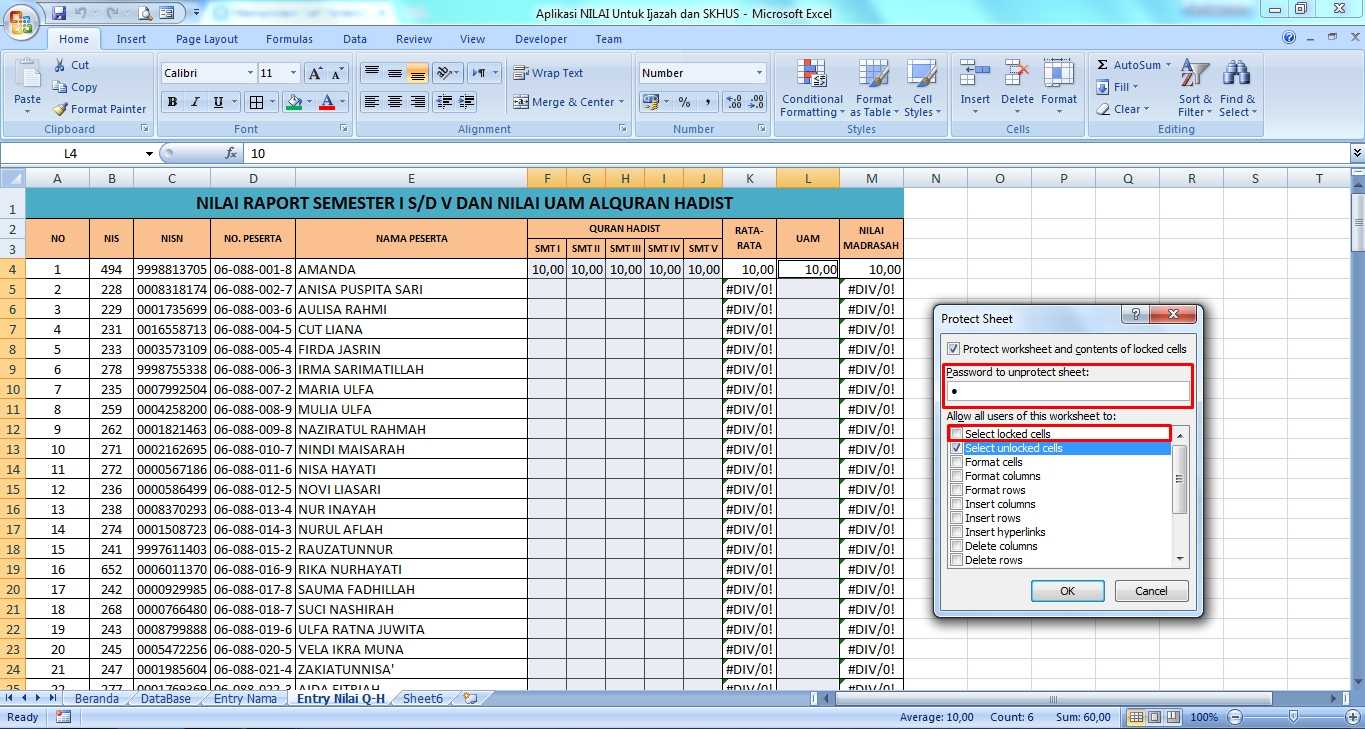Switch to the DataBase sheet tab
1365x729 pixels.
(165, 699)
